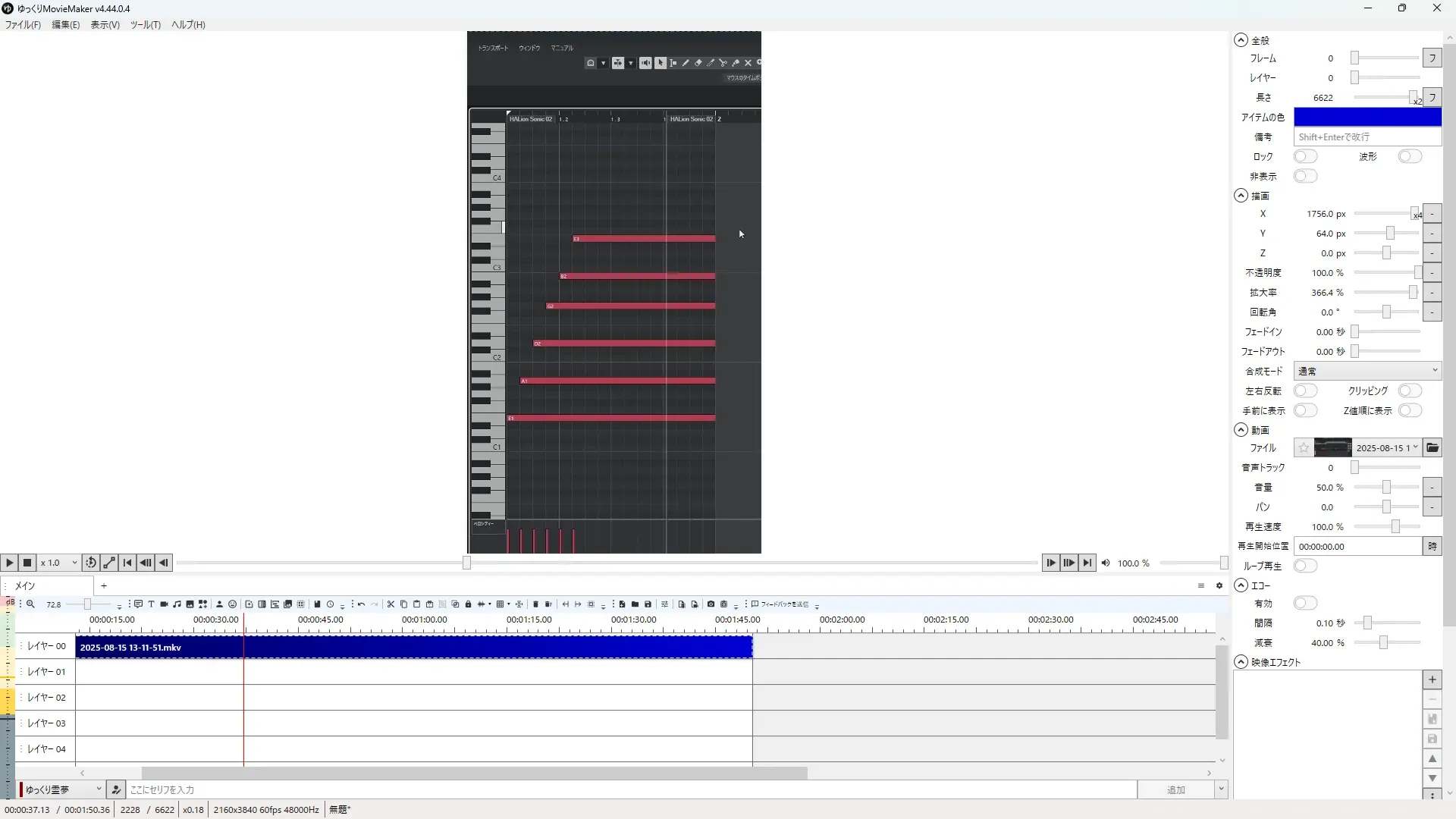This screenshot has height=819, width=1456.
Task: Click the trash delete icon in the timeline toolbar
Action: click(x=535, y=604)
